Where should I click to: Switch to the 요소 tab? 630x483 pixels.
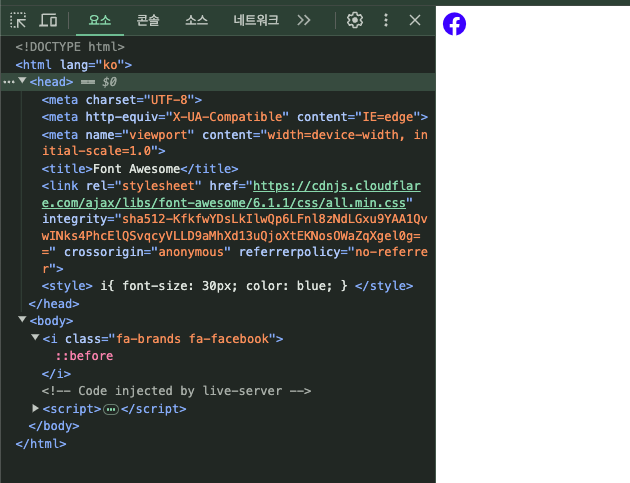(x=100, y=20)
